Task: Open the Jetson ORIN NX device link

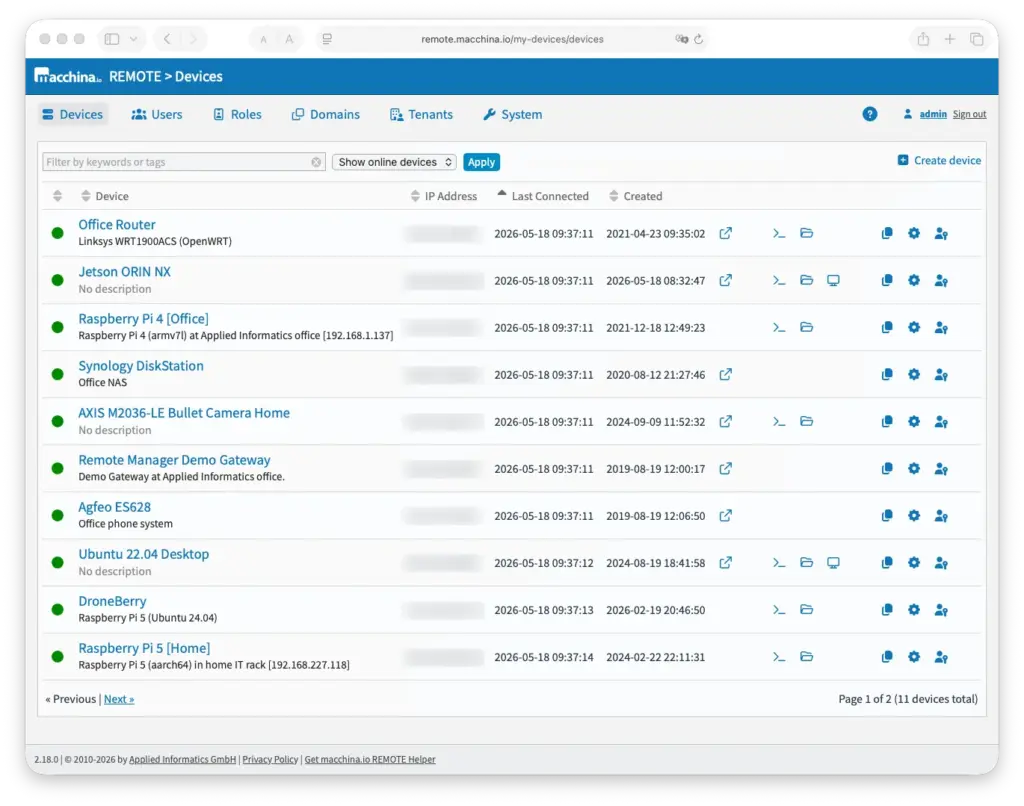Action: click(124, 272)
